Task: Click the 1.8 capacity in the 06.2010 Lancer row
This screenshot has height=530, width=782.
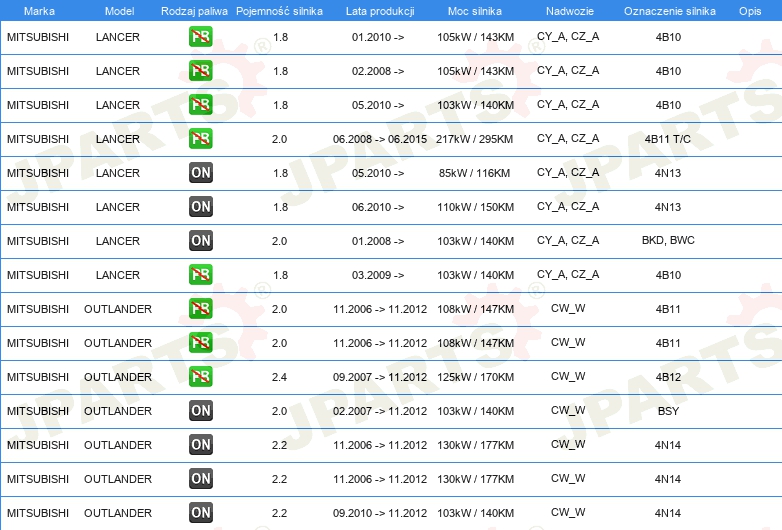Action: [x=280, y=207]
